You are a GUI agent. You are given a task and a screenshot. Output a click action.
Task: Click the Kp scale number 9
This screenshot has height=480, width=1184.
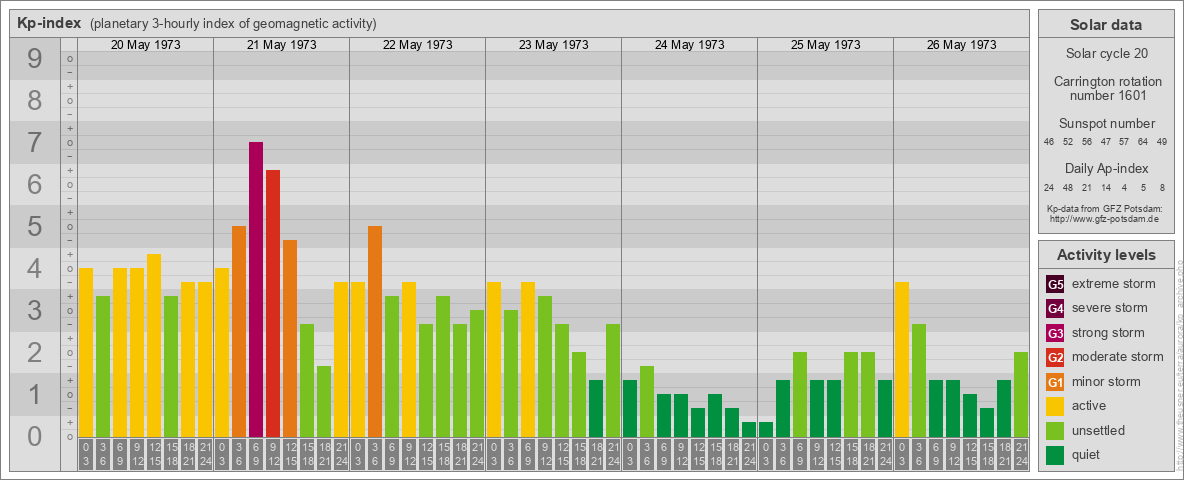click(35, 59)
